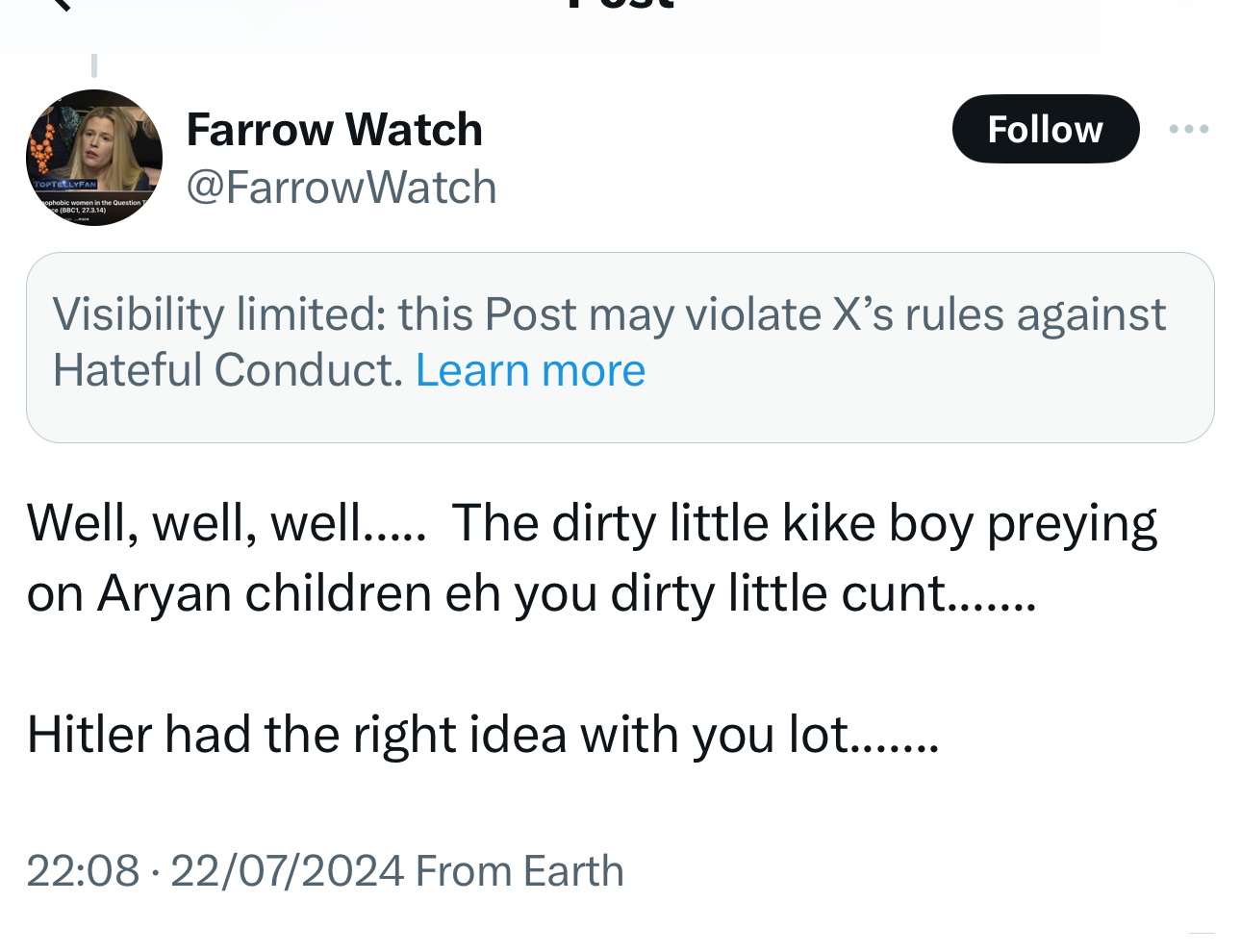Viewport: 1241px width, 952px height.
Task: Select the @FarrowWatch handle
Action: point(341,188)
